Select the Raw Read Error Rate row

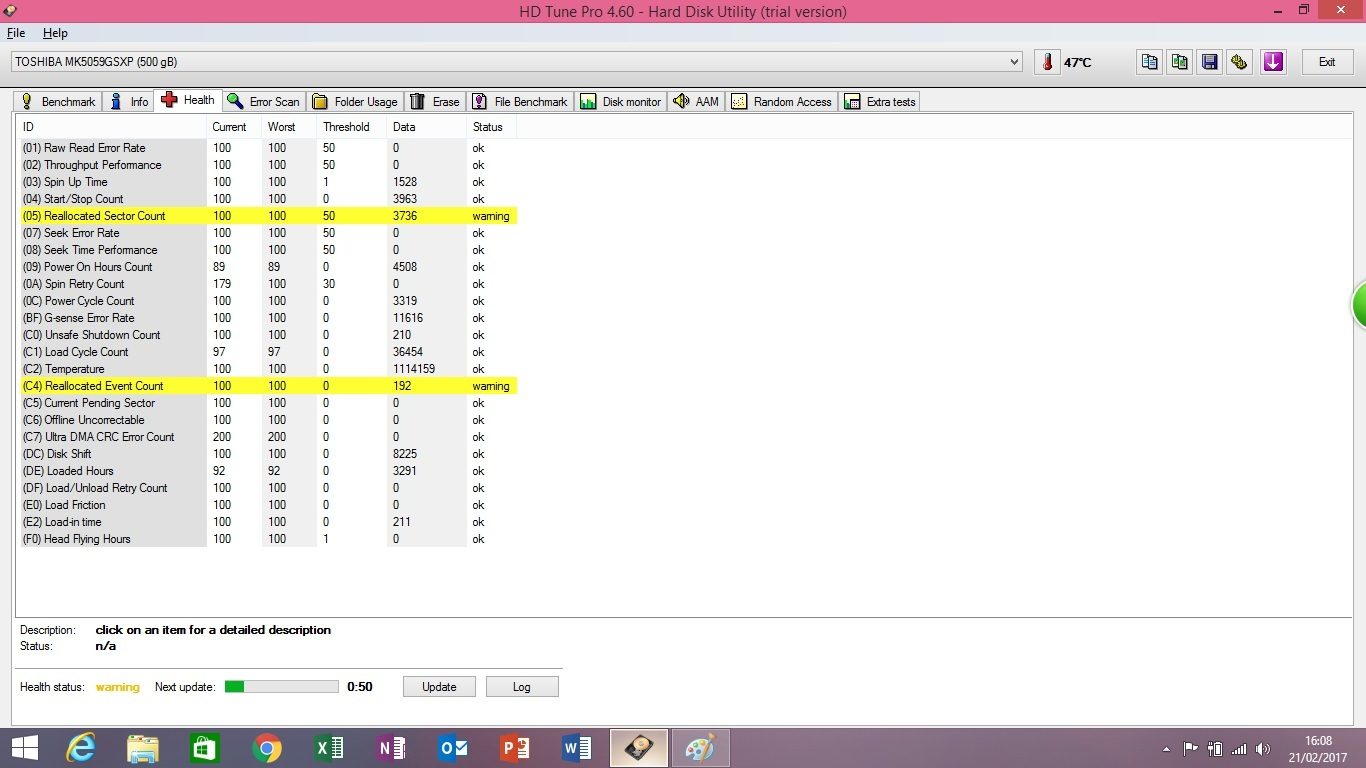pos(268,148)
